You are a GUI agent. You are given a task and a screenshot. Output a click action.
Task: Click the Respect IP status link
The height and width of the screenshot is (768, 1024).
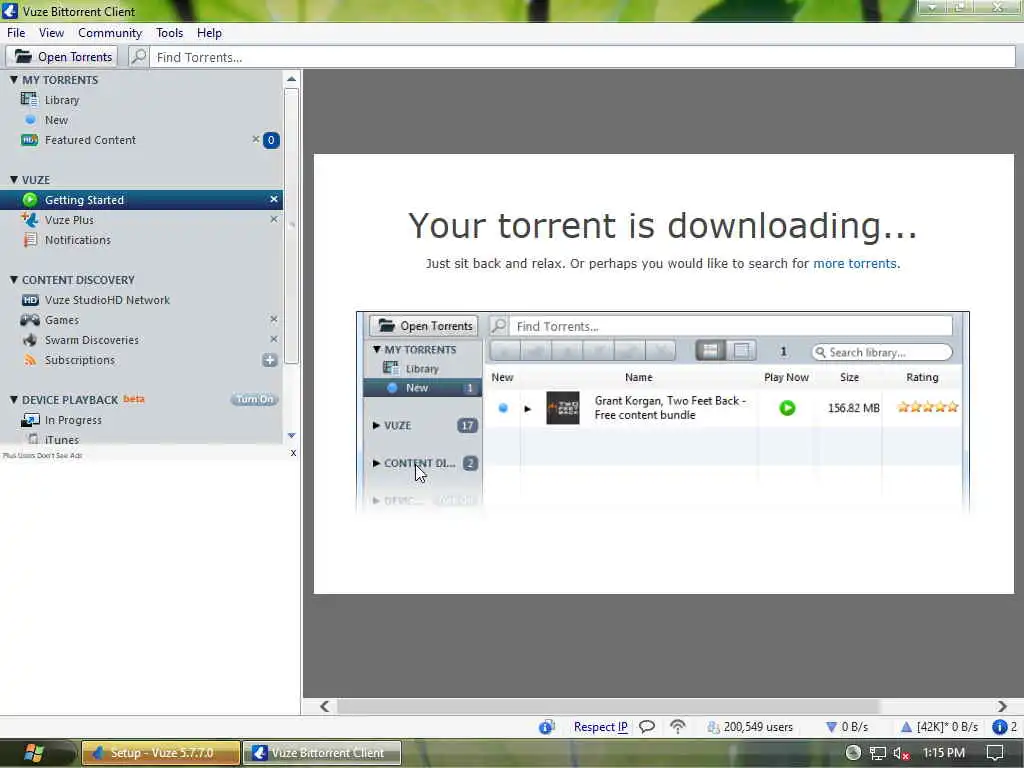point(600,727)
